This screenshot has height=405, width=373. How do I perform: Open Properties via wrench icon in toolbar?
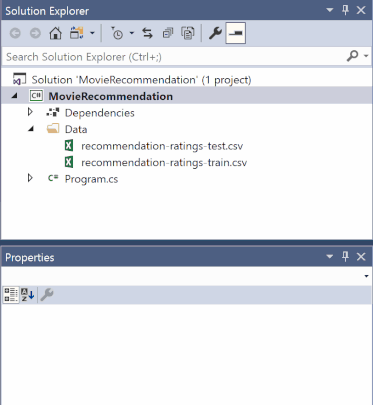pos(215,33)
